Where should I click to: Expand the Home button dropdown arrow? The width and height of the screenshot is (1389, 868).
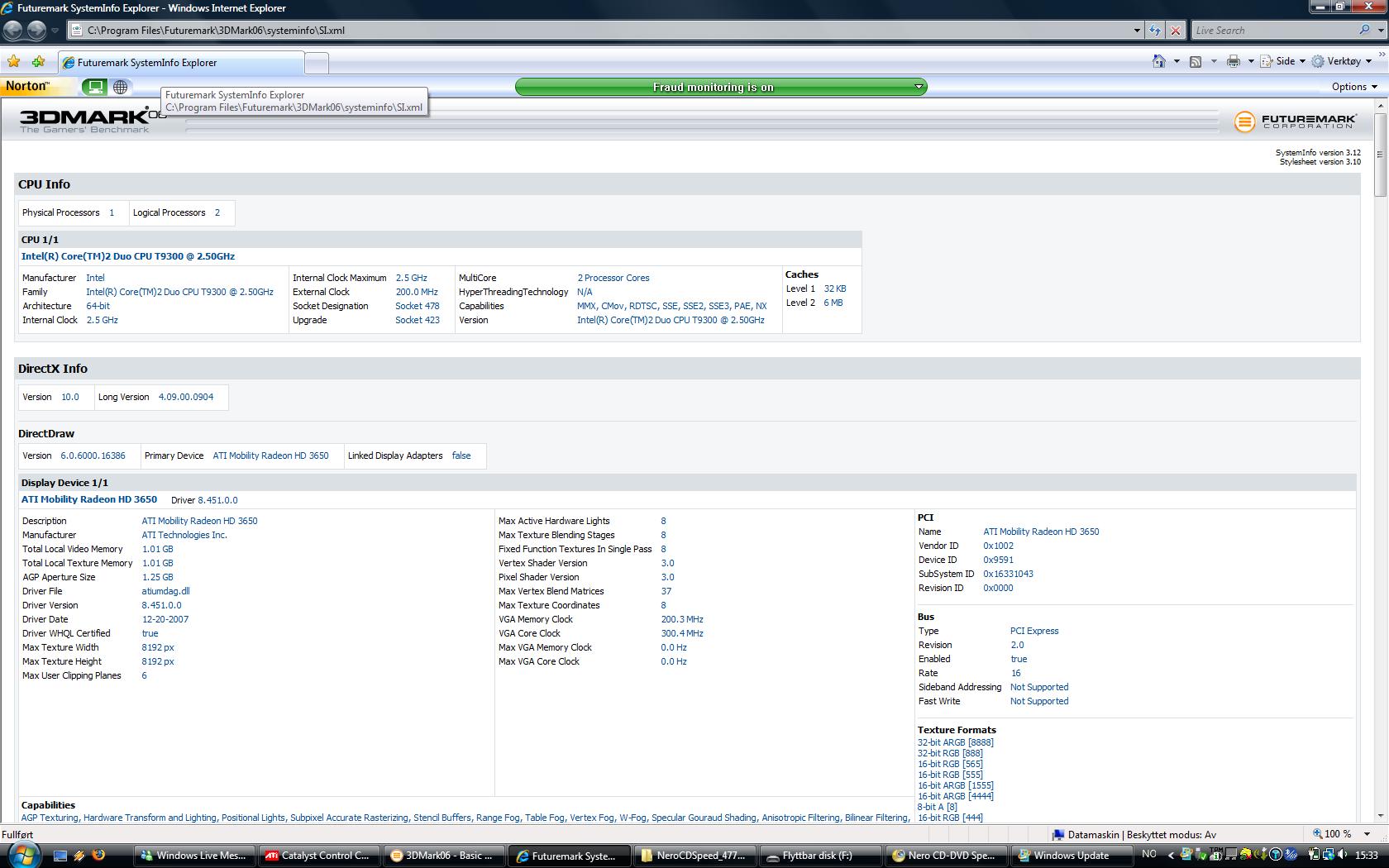[1177, 61]
